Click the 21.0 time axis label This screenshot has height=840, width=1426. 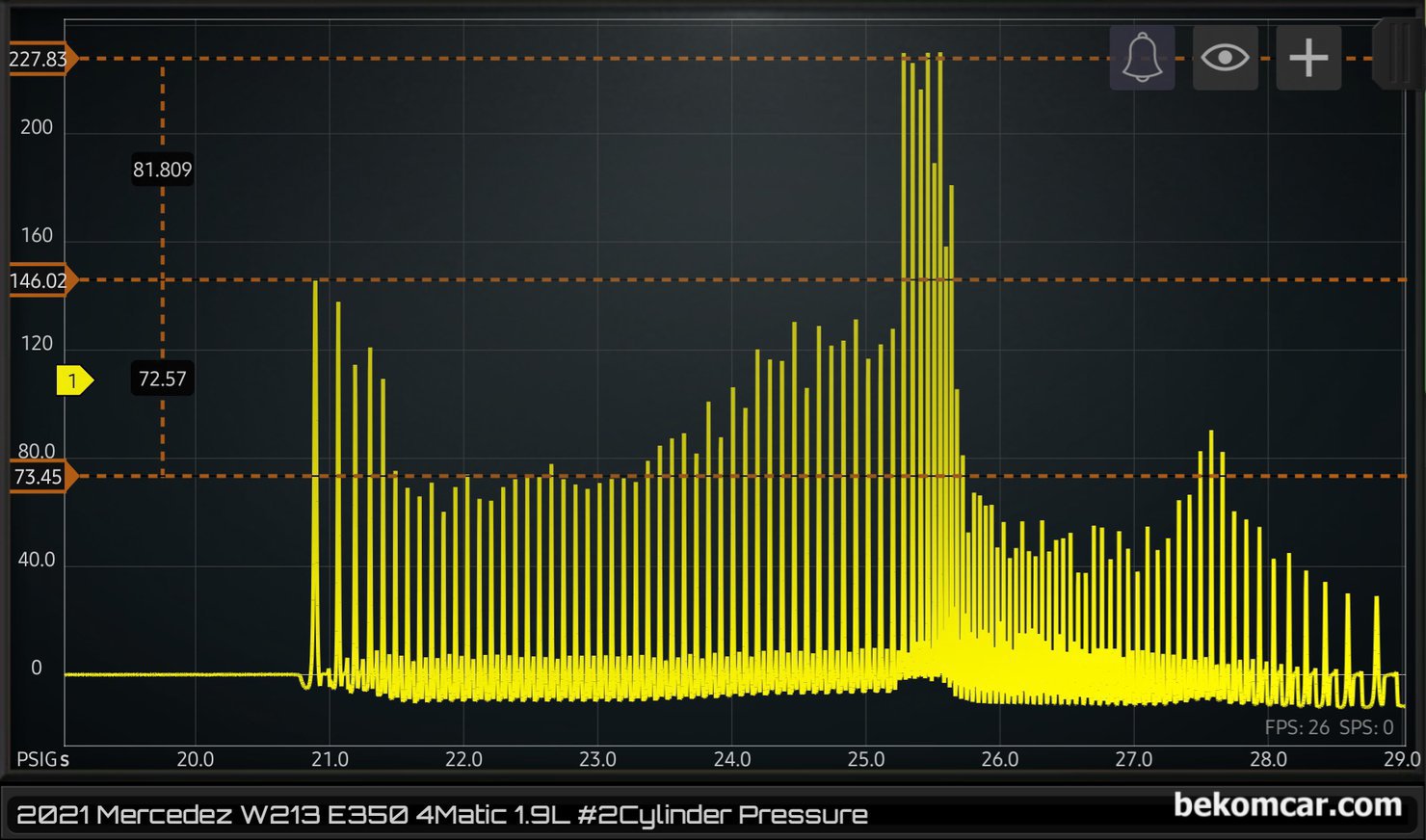(330, 759)
